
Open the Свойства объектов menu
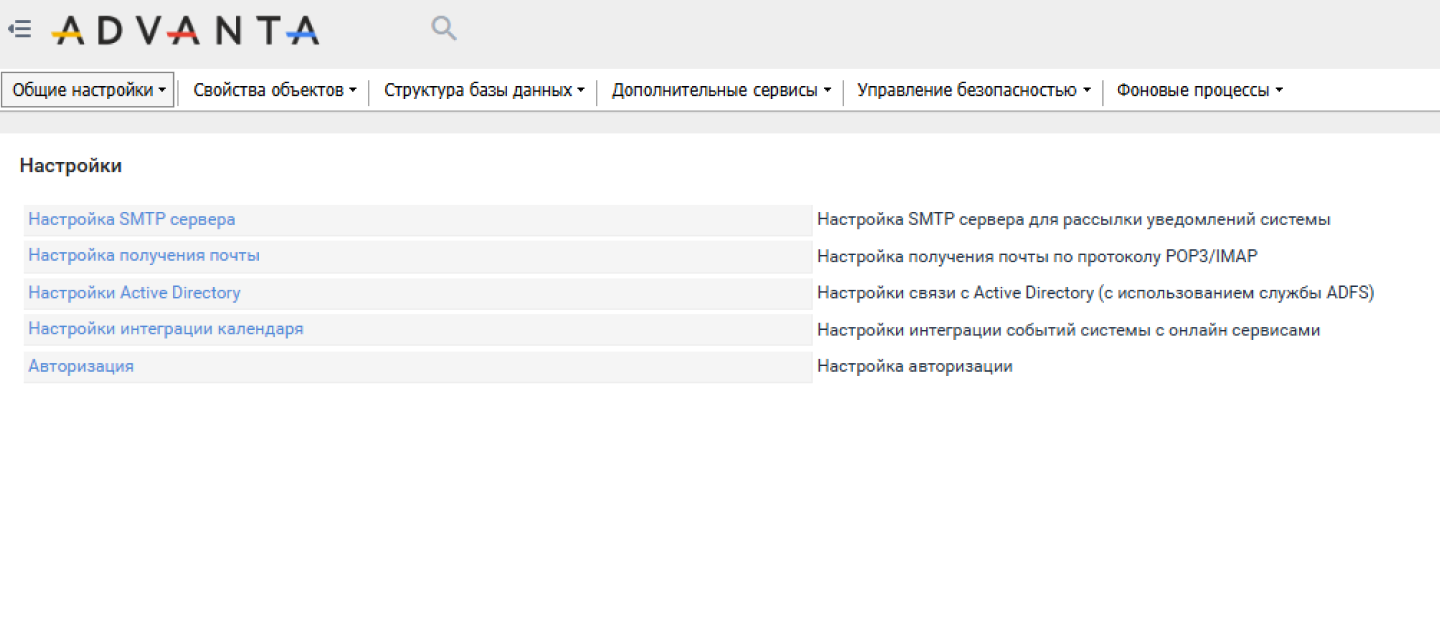tap(274, 90)
